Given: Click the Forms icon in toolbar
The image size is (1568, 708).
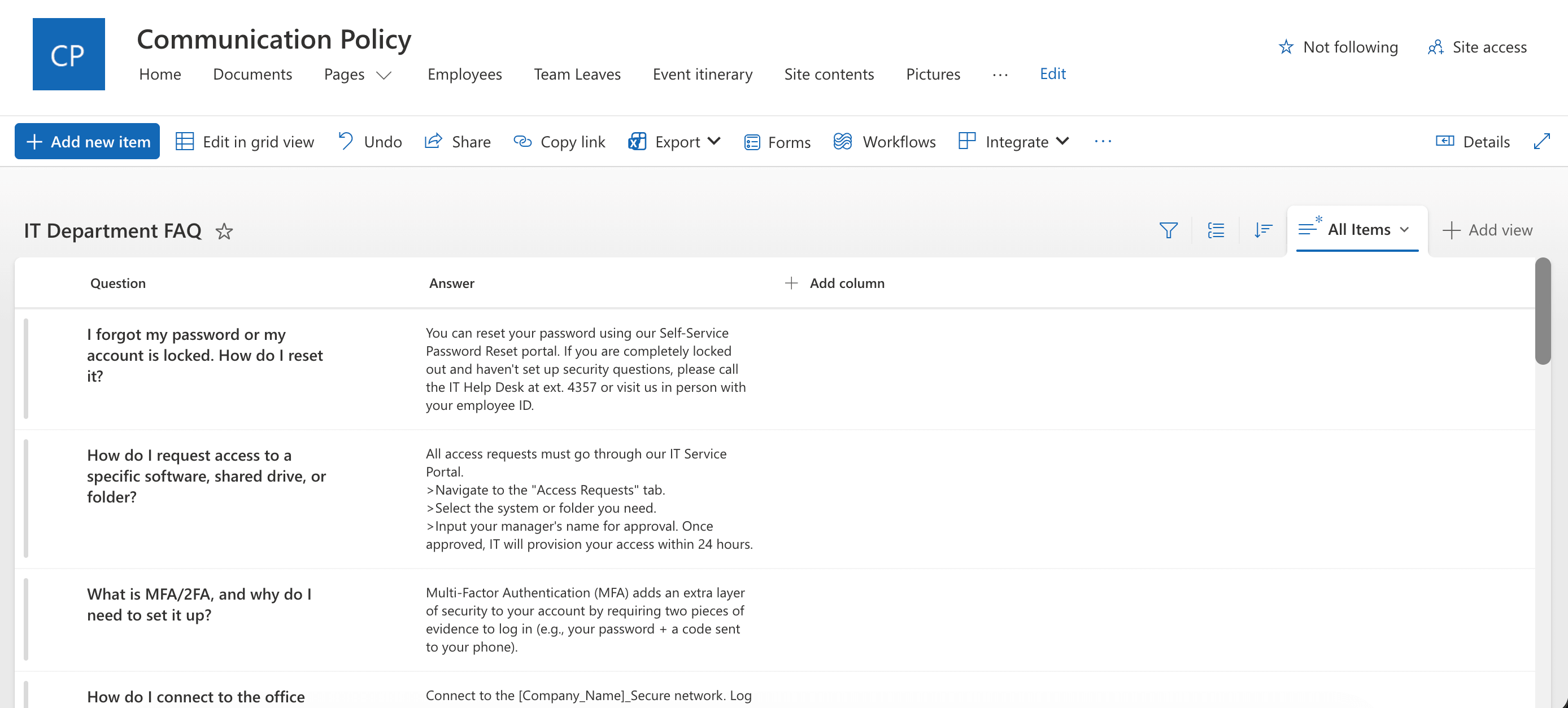Looking at the screenshot, I should coord(752,142).
